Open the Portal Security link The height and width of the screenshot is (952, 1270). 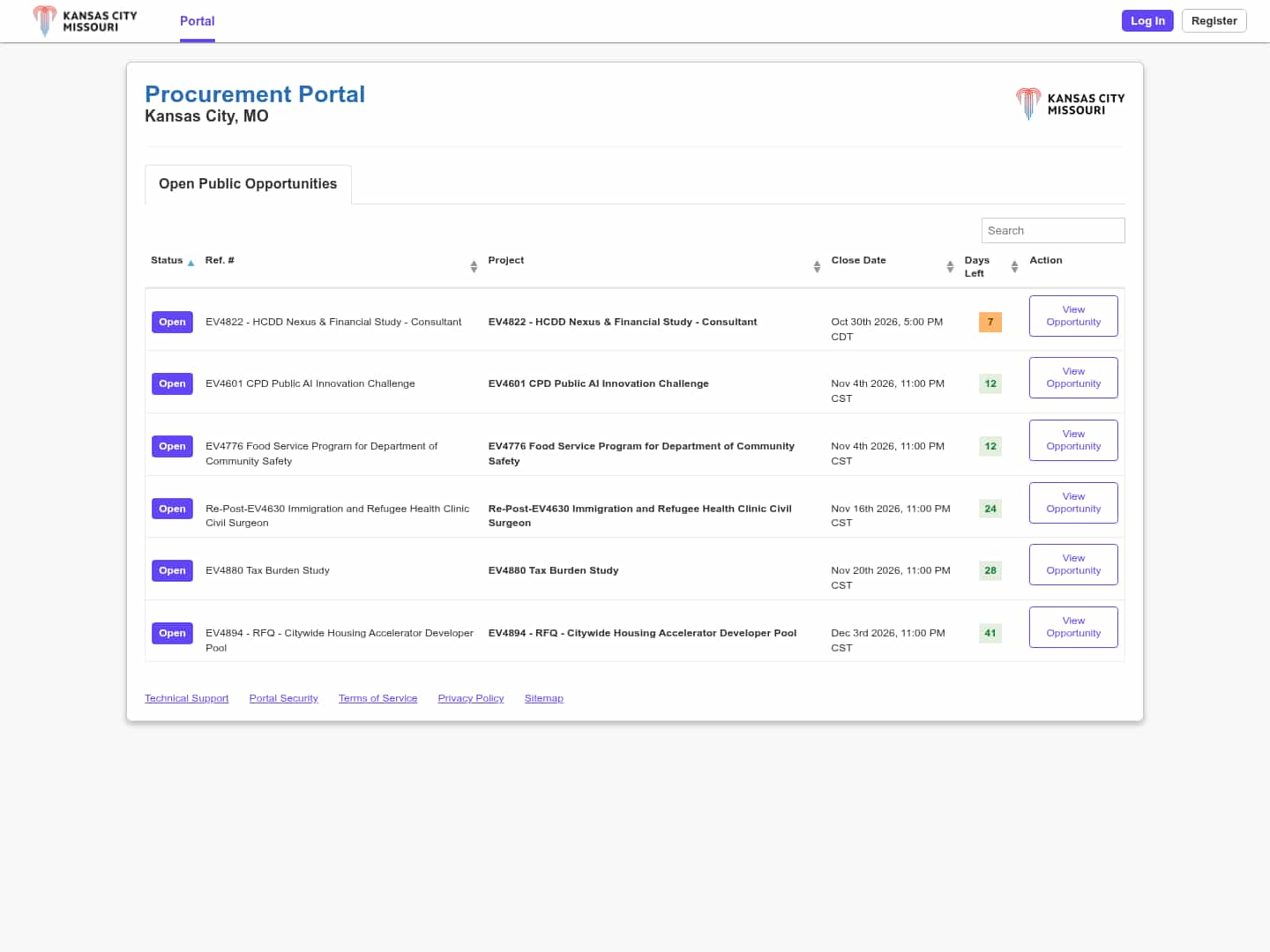[284, 698]
